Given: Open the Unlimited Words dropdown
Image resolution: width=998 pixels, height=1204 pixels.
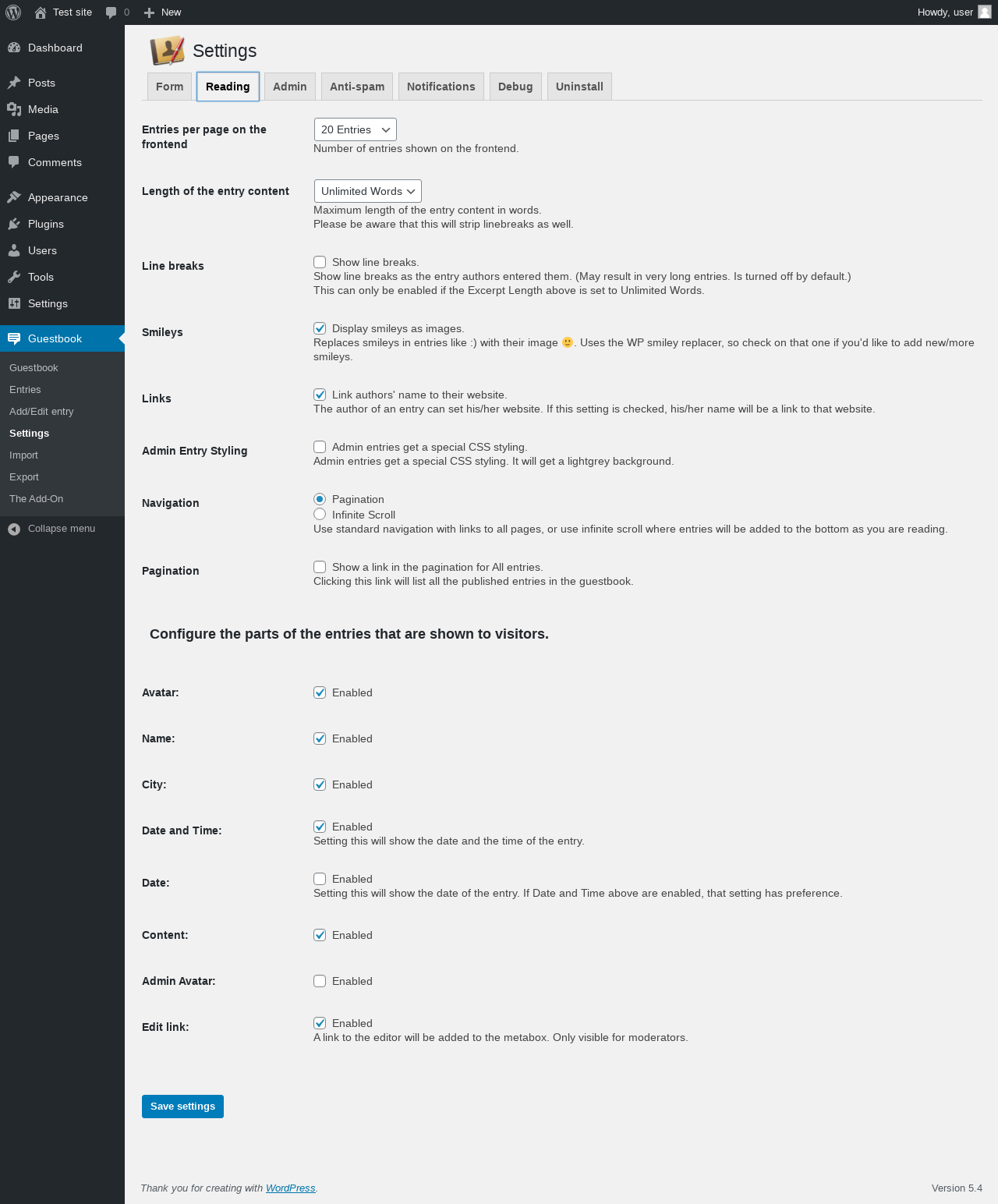Looking at the screenshot, I should point(368,191).
